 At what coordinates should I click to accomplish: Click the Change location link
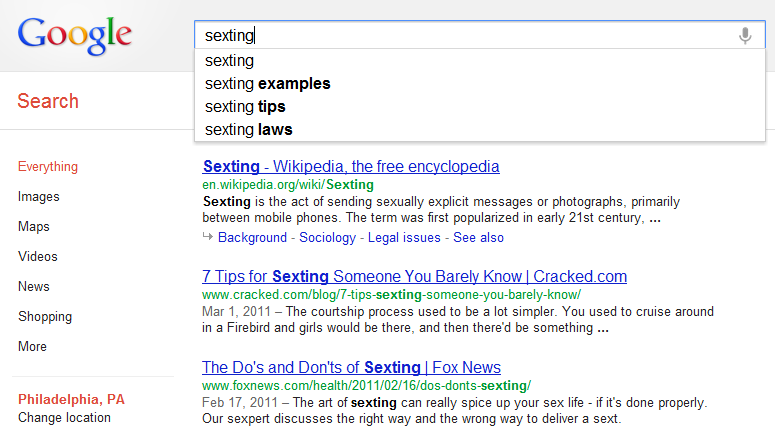(64, 418)
